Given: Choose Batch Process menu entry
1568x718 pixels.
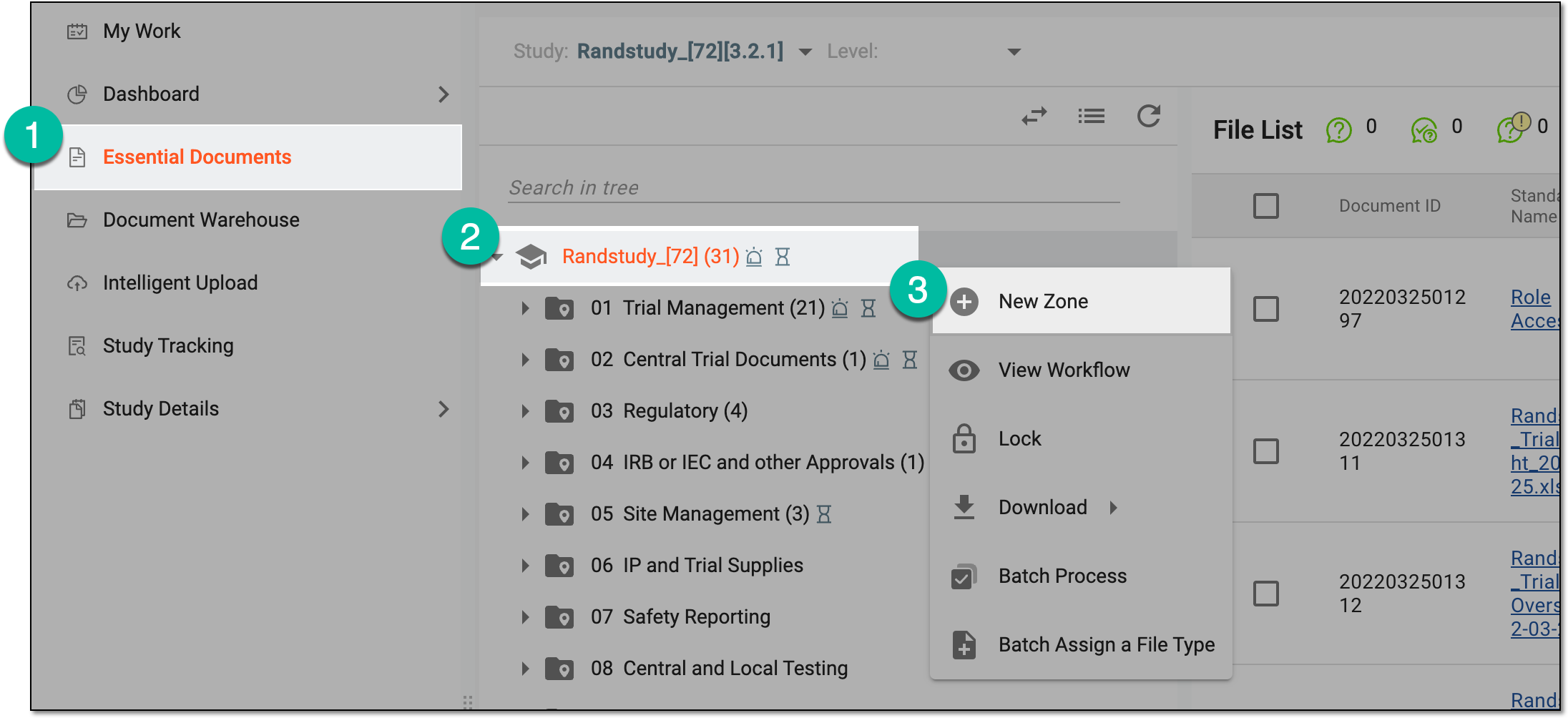Looking at the screenshot, I should (1082, 576).
